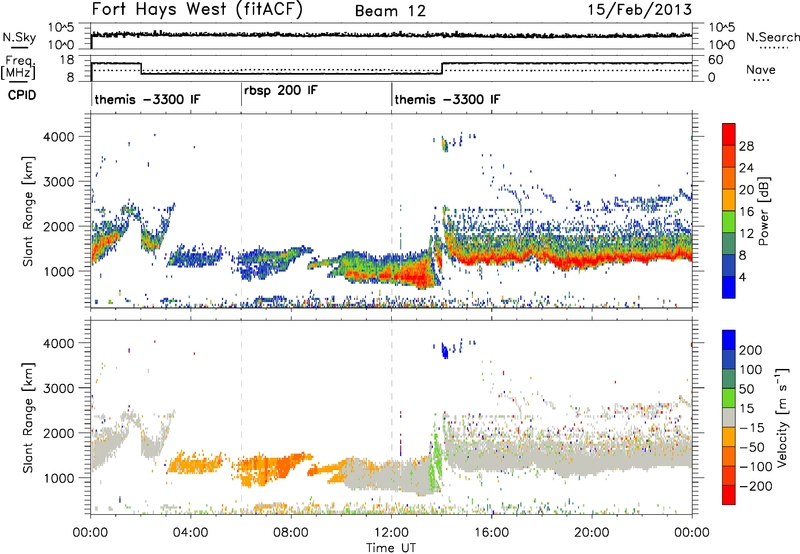
Task: Click the green velocity streak near 14:00
Action: click(436, 462)
